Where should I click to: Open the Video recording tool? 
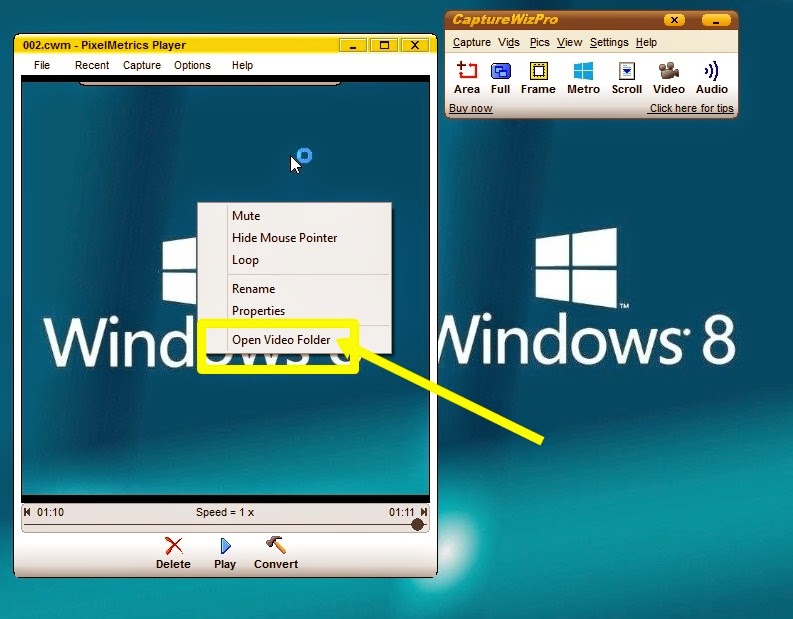point(669,78)
